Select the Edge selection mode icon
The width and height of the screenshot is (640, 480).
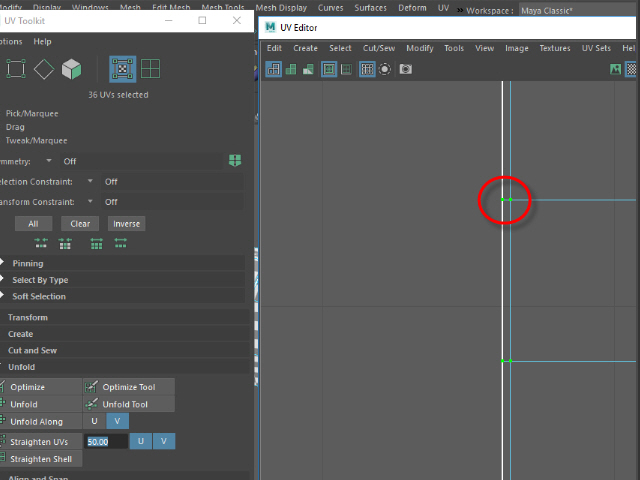[x=44, y=69]
